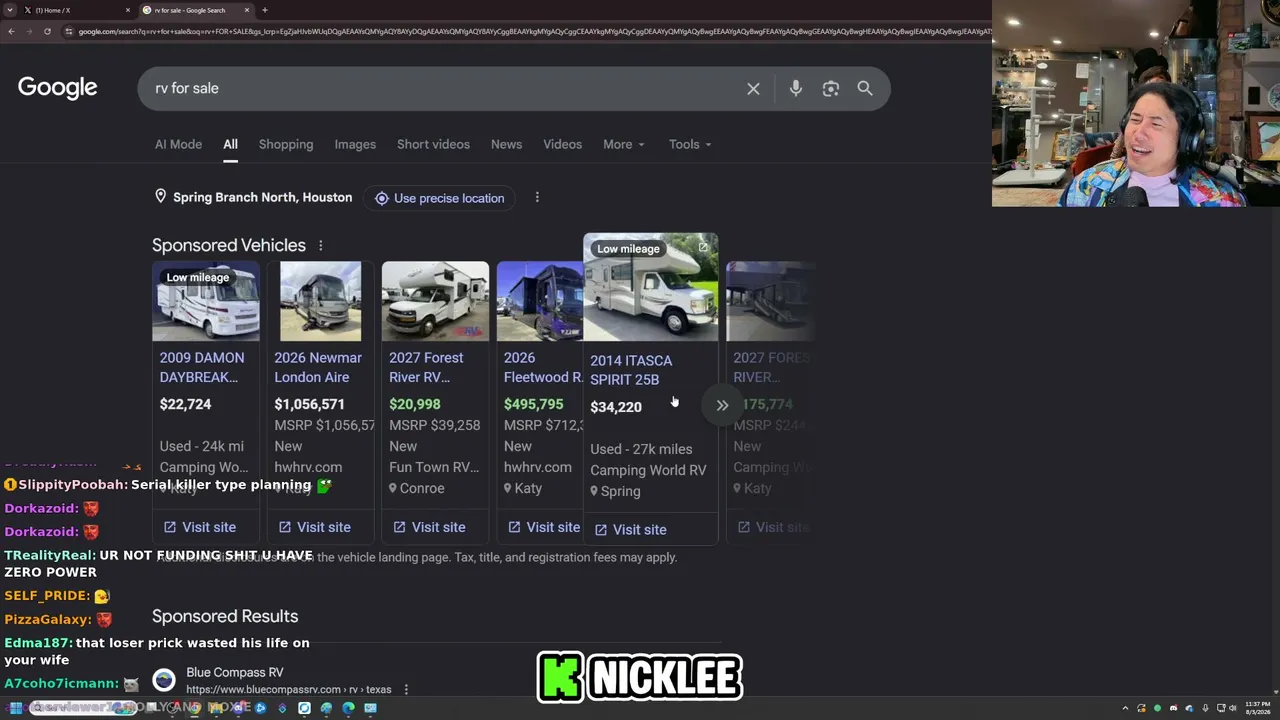The image size is (1280, 720).
Task: Open 2027 Forest River RV thumbnail
Action: 435,301
